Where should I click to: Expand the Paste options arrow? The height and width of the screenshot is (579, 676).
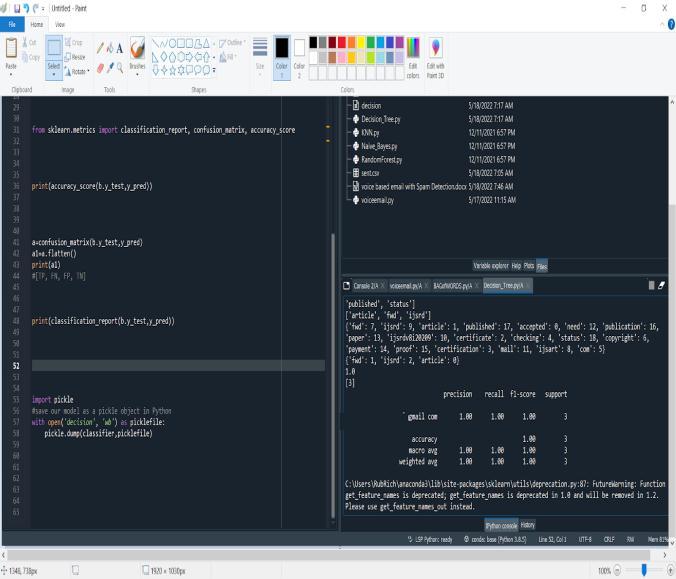[x=11, y=74]
